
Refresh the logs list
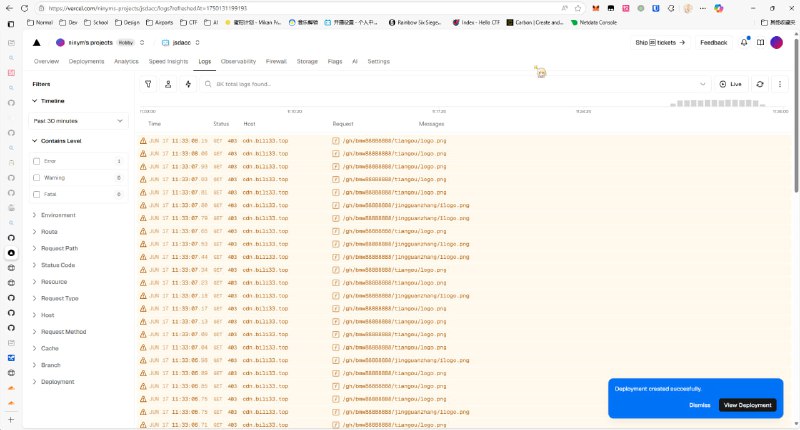click(760, 84)
